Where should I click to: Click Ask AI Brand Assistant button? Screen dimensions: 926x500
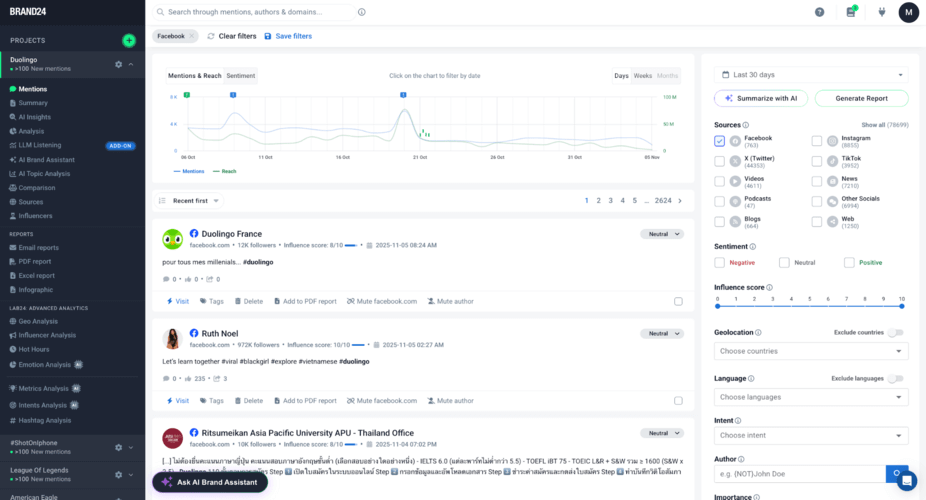pos(210,482)
